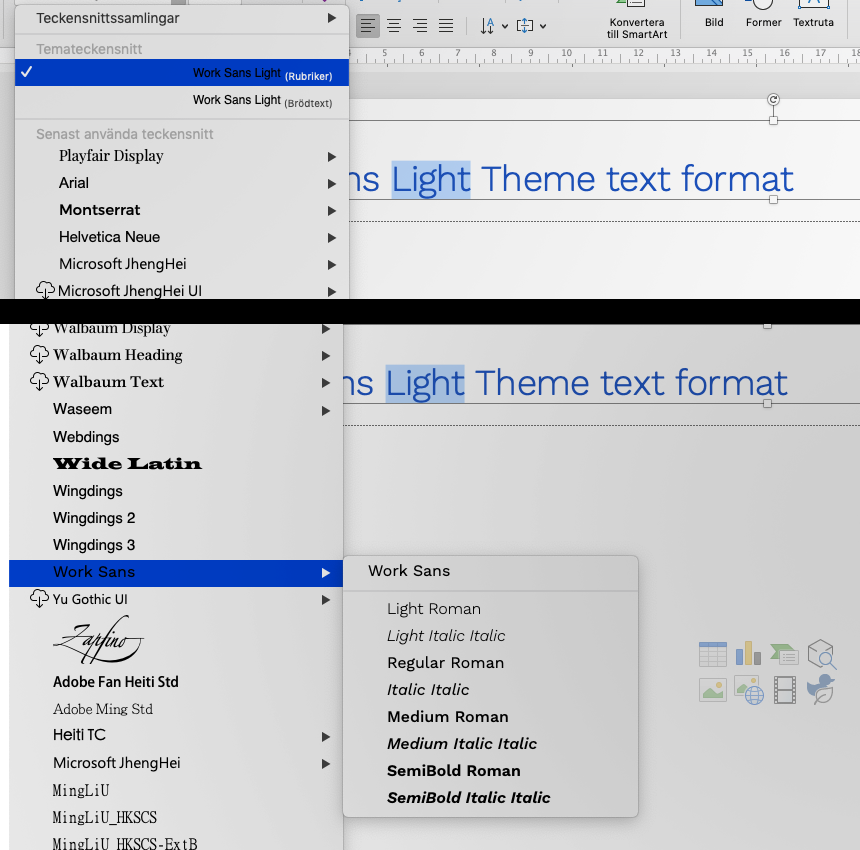
Task: Click the cloud icon beside Microsoft JhengHei UI
Action: 45,290
